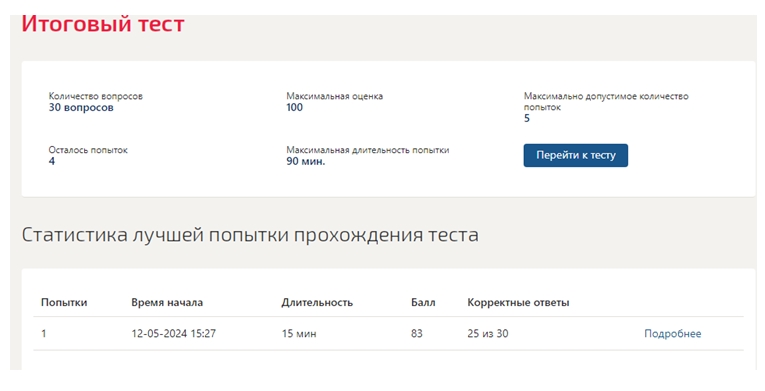The width and height of the screenshot is (765, 391).
Task: Click the "Корректные ответы" column header
Action: [518, 303]
